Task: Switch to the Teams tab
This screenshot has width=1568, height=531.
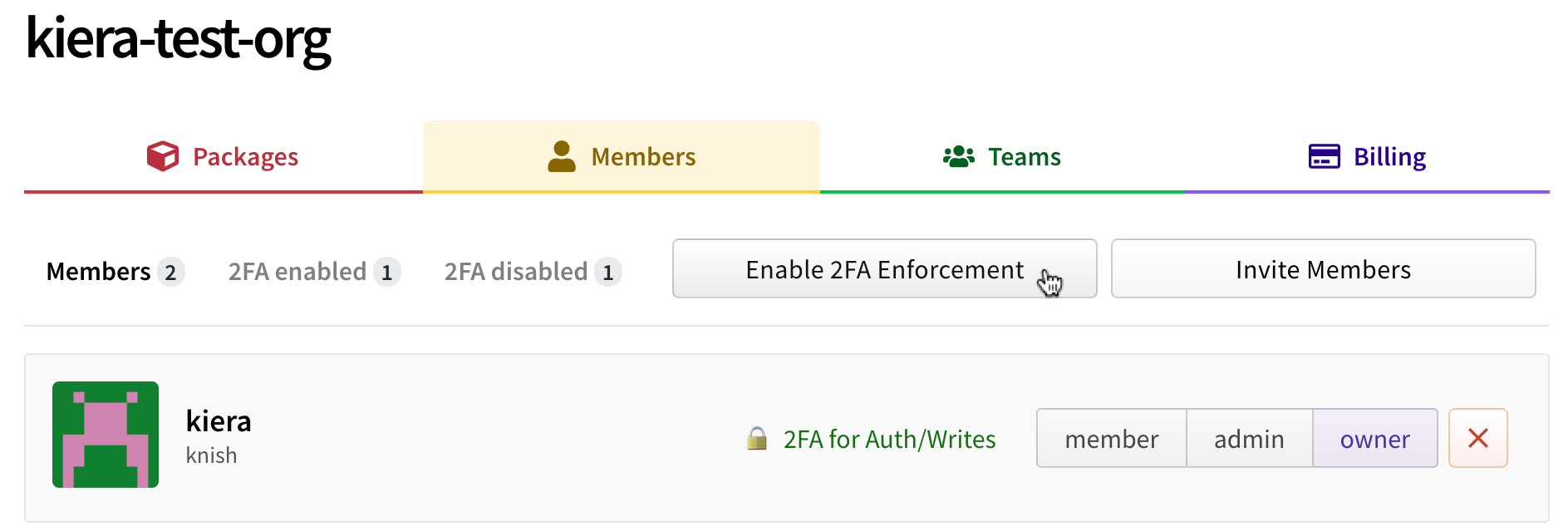Action: (1024, 157)
